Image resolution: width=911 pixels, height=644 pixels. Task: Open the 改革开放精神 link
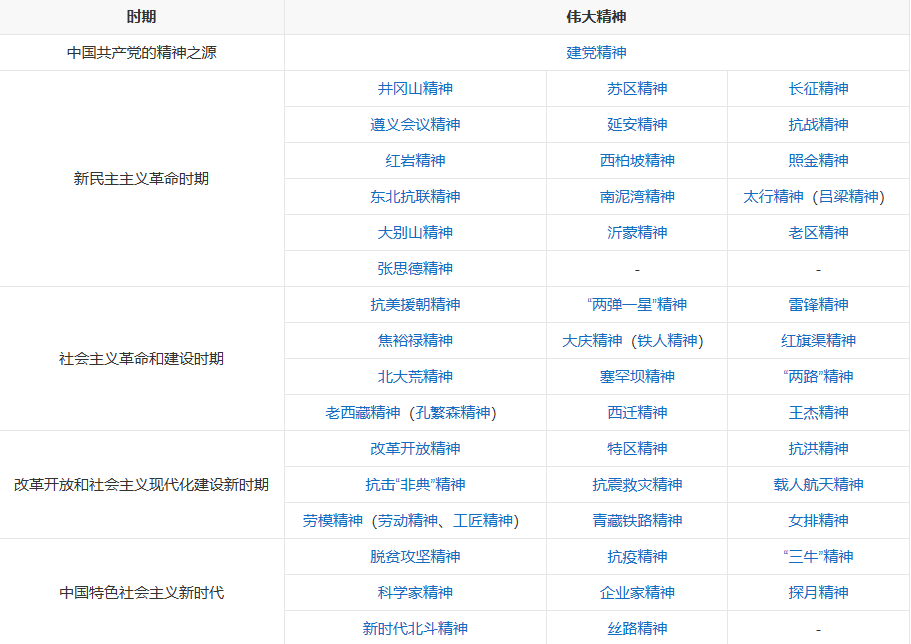[415, 449]
